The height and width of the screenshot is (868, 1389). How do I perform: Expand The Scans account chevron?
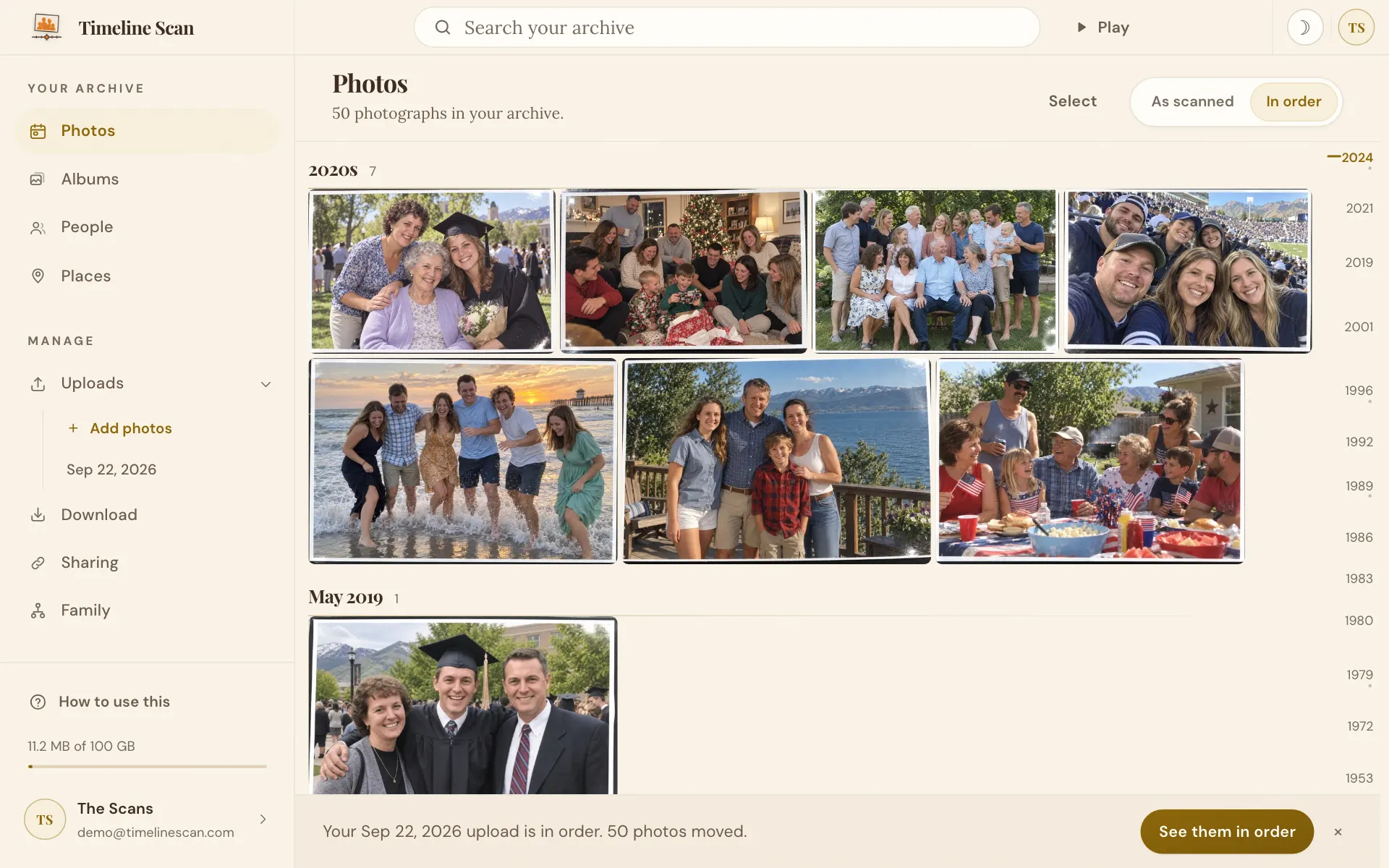tap(263, 819)
